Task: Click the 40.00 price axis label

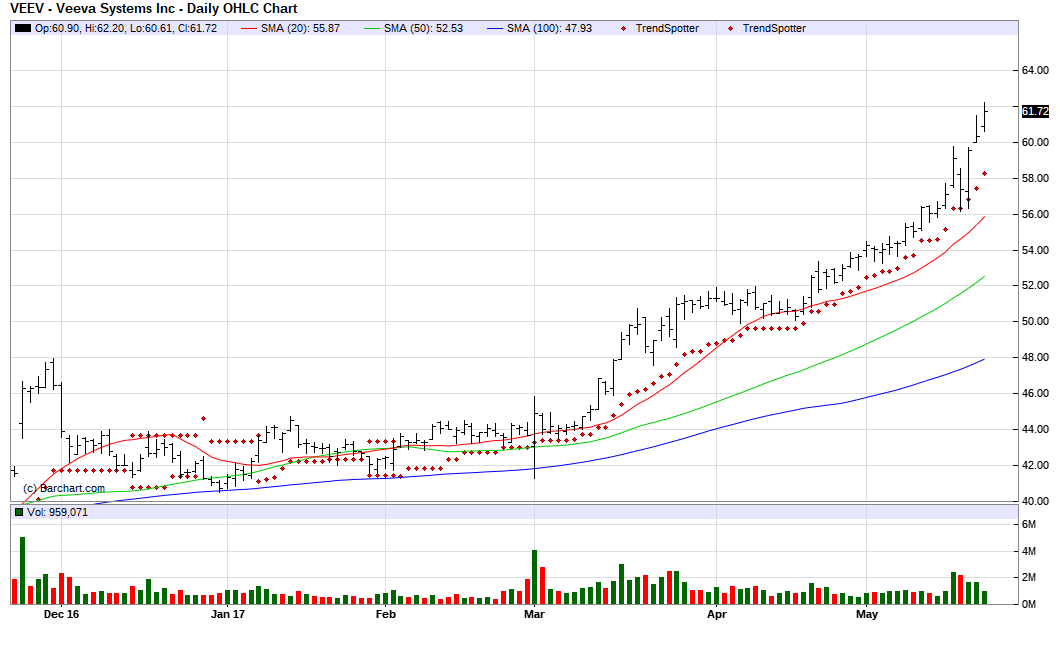Action: (x=1035, y=501)
